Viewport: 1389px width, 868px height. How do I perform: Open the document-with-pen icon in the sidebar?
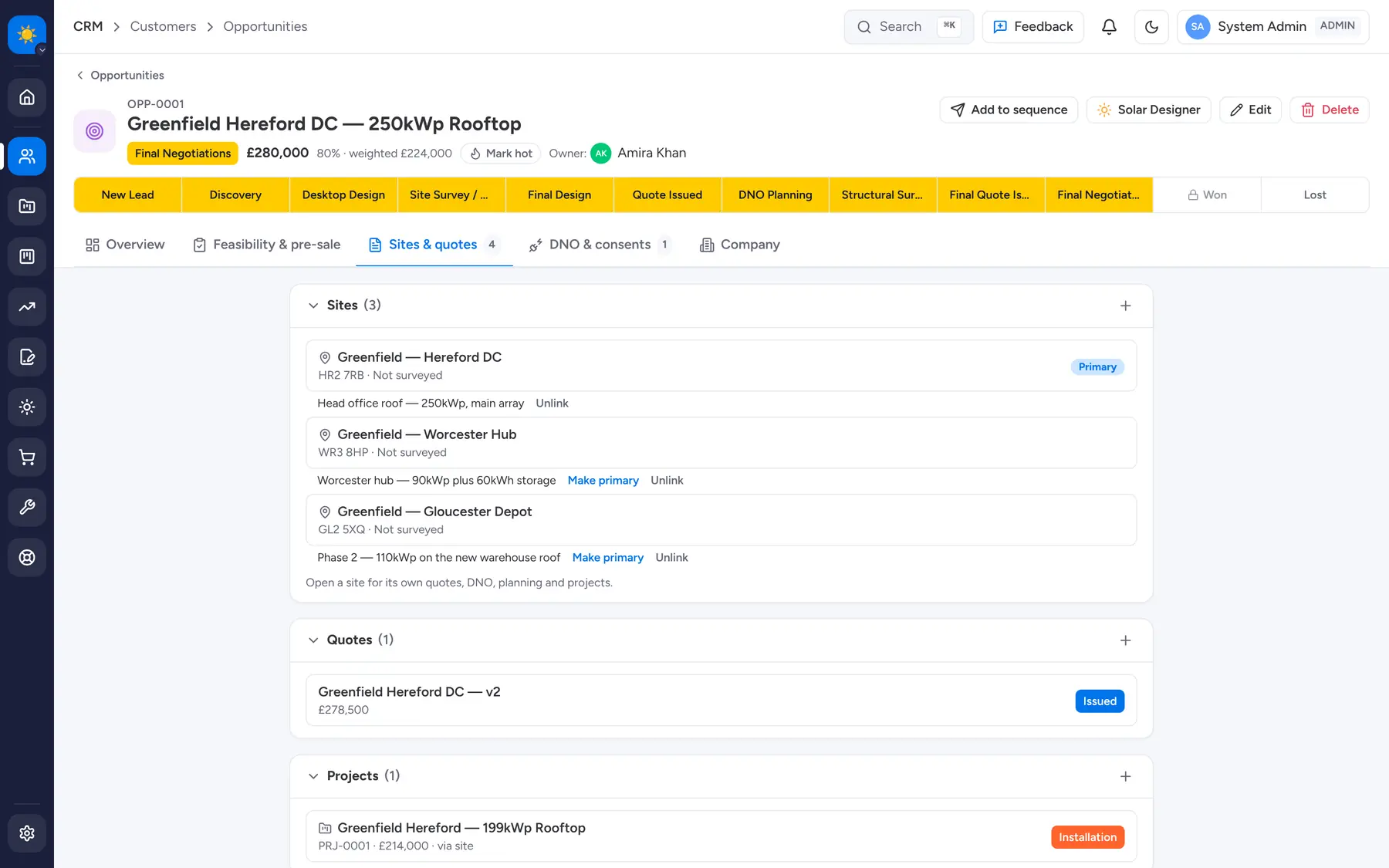pos(27,356)
